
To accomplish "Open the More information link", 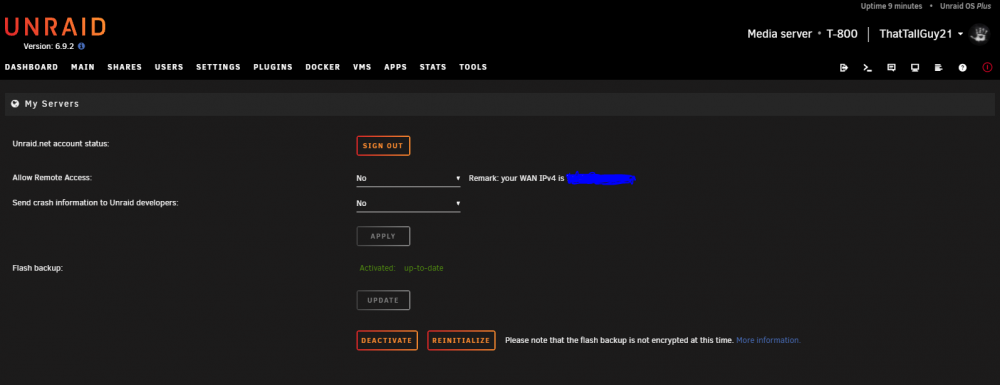I will pos(768,340).
